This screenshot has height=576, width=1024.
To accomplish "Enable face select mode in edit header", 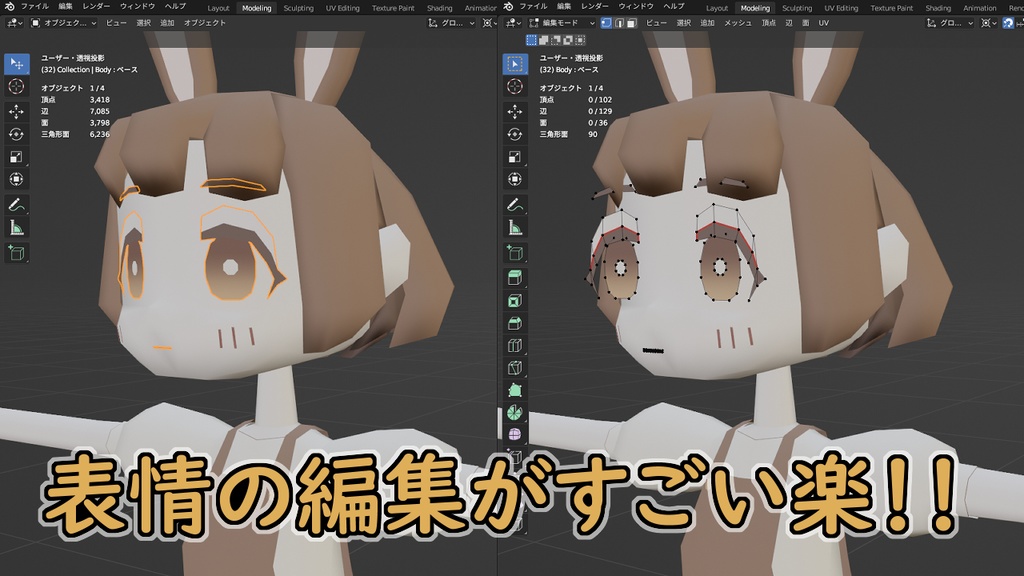I will (x=631, y=21).
